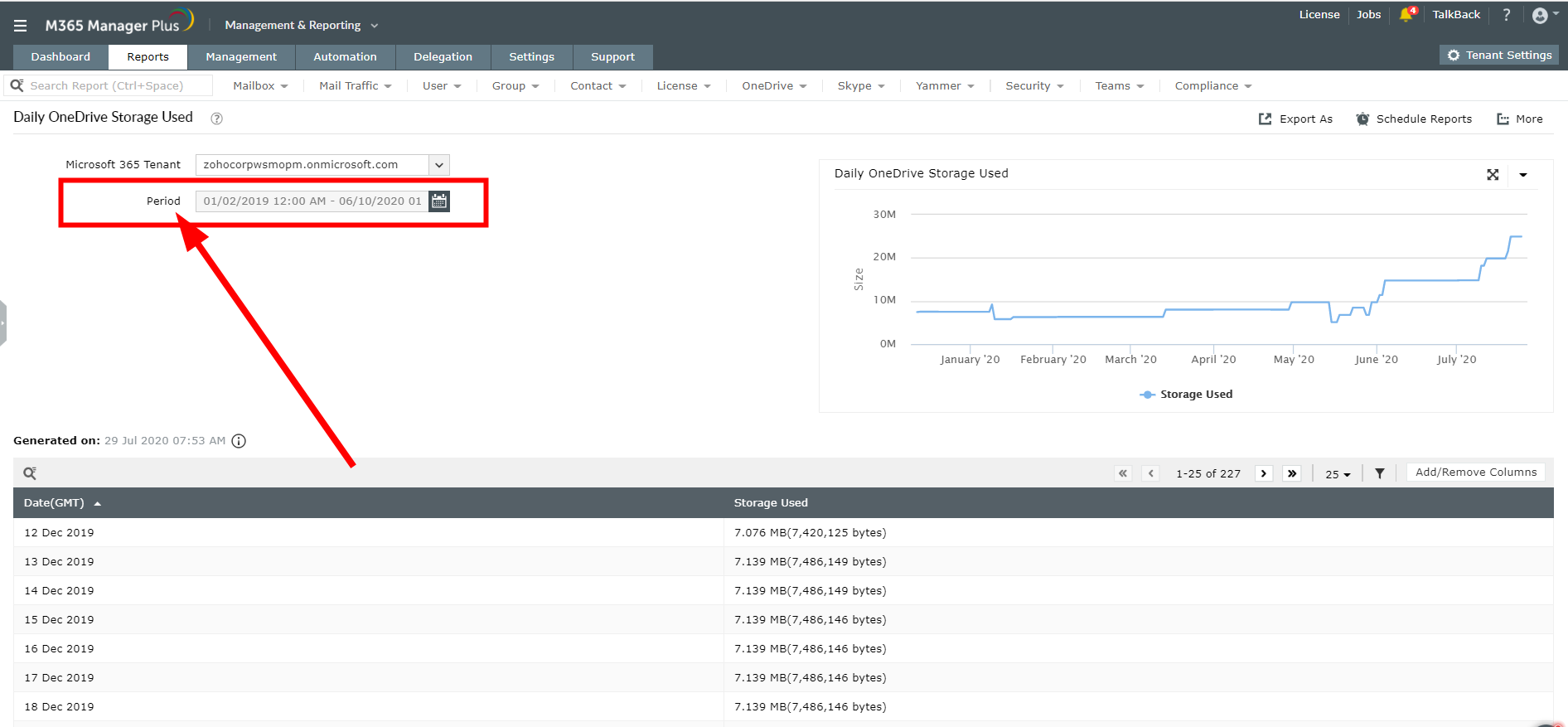Expand the License reports menu

684,85
